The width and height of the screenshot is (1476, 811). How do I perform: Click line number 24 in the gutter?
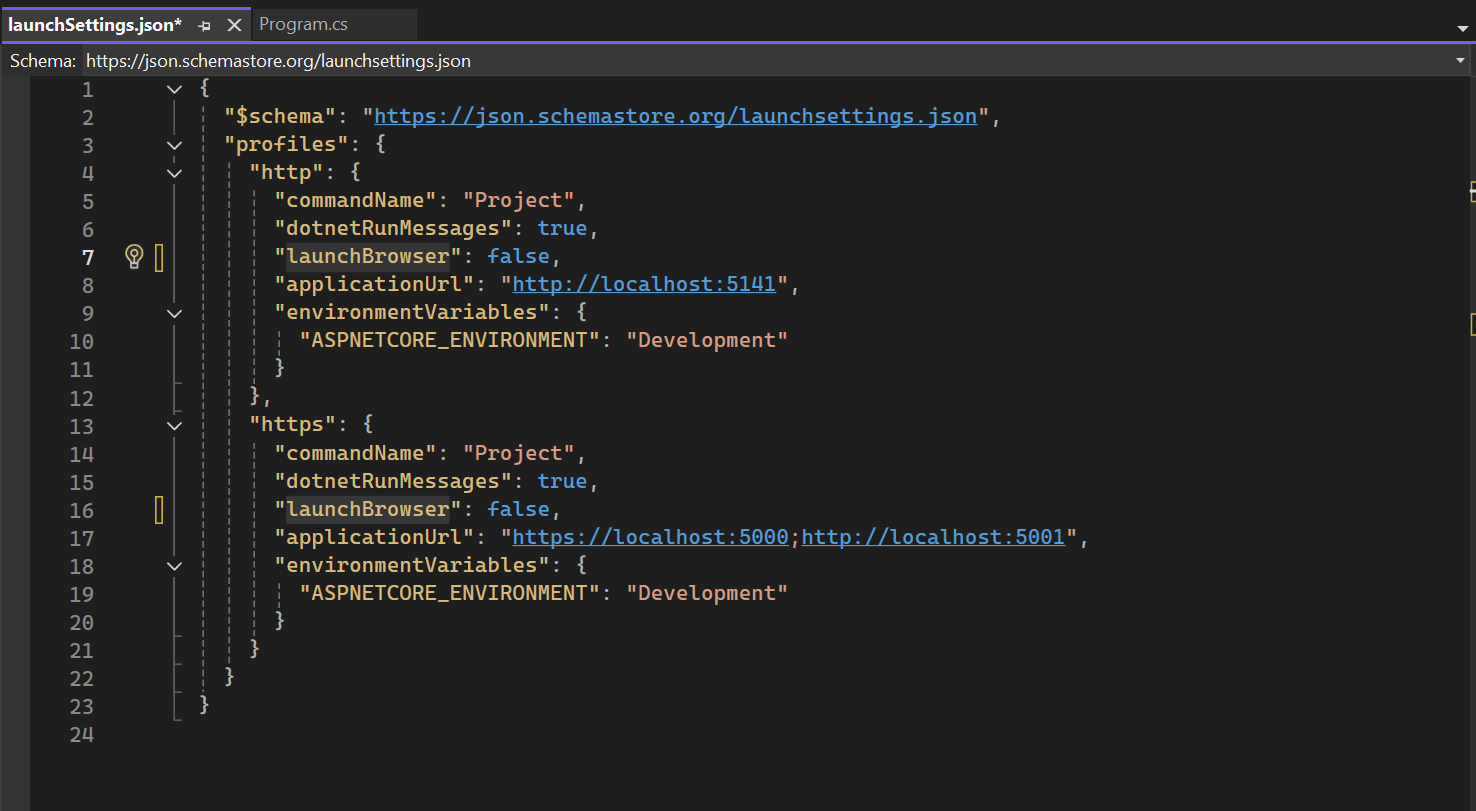81,734
